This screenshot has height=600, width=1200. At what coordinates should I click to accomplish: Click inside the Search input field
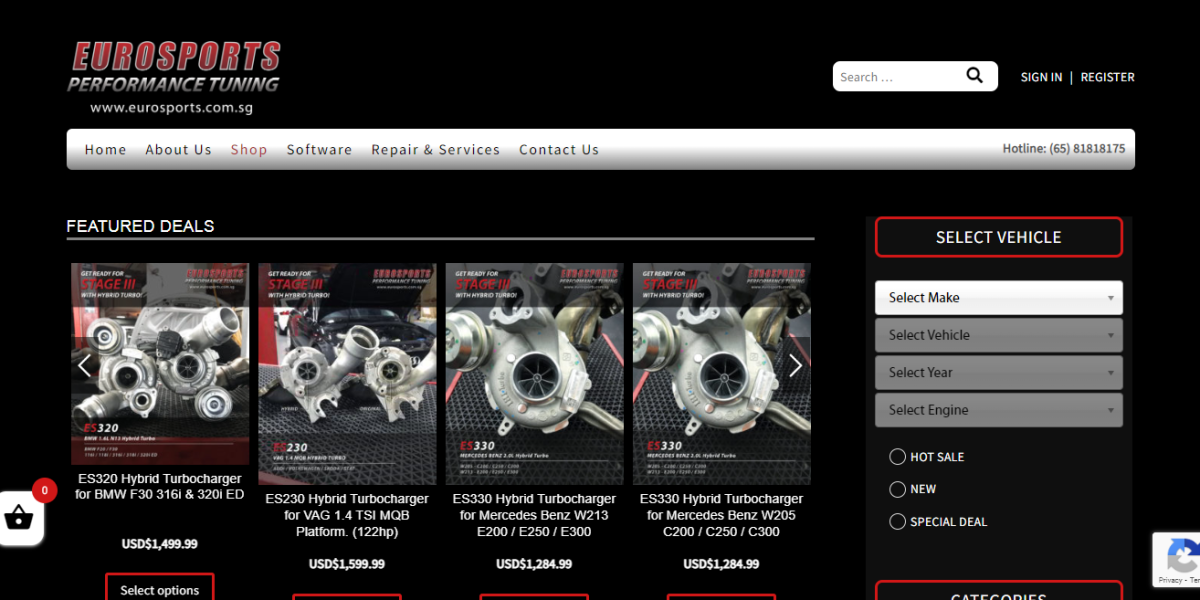(895, 77)
